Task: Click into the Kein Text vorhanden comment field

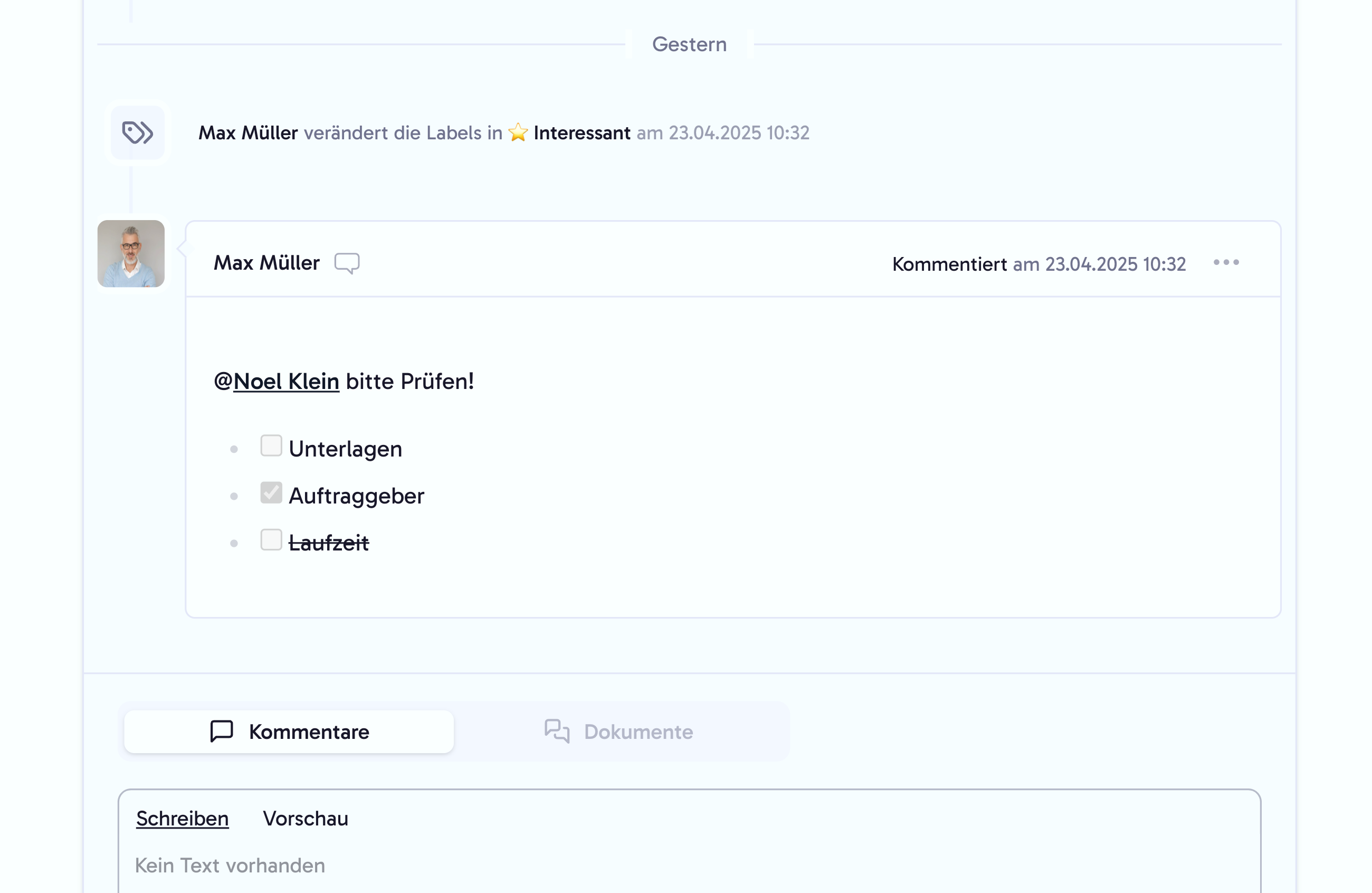Action: click(x=230, y=866)
